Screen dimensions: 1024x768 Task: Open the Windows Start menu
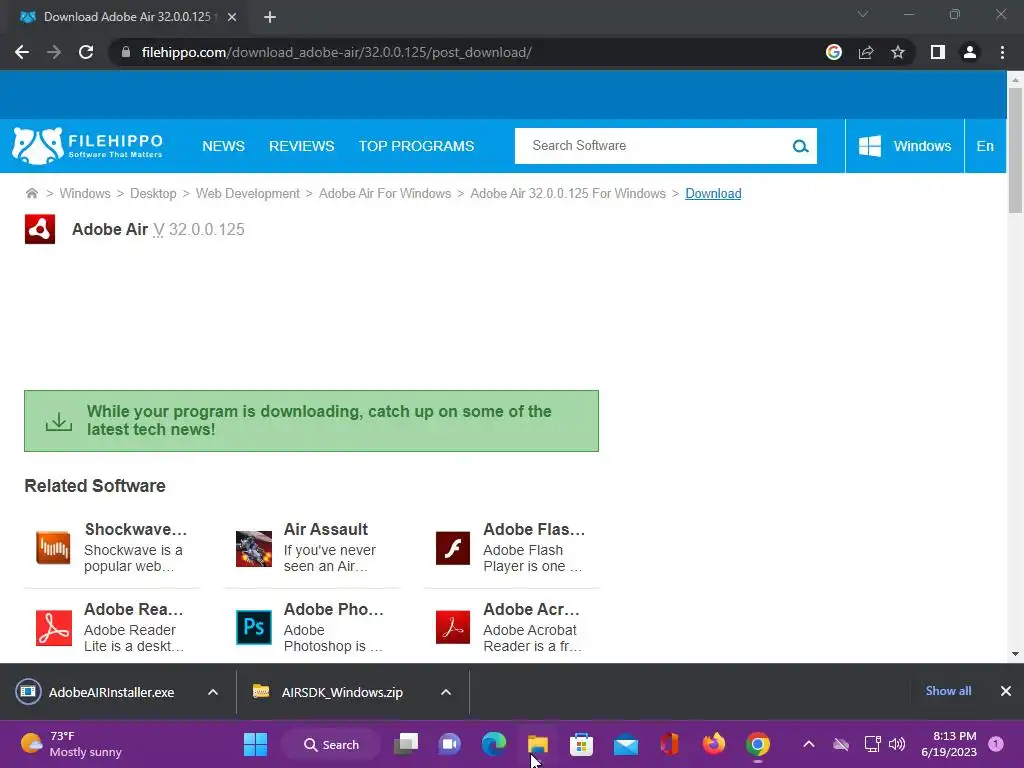tap(255, 744)
